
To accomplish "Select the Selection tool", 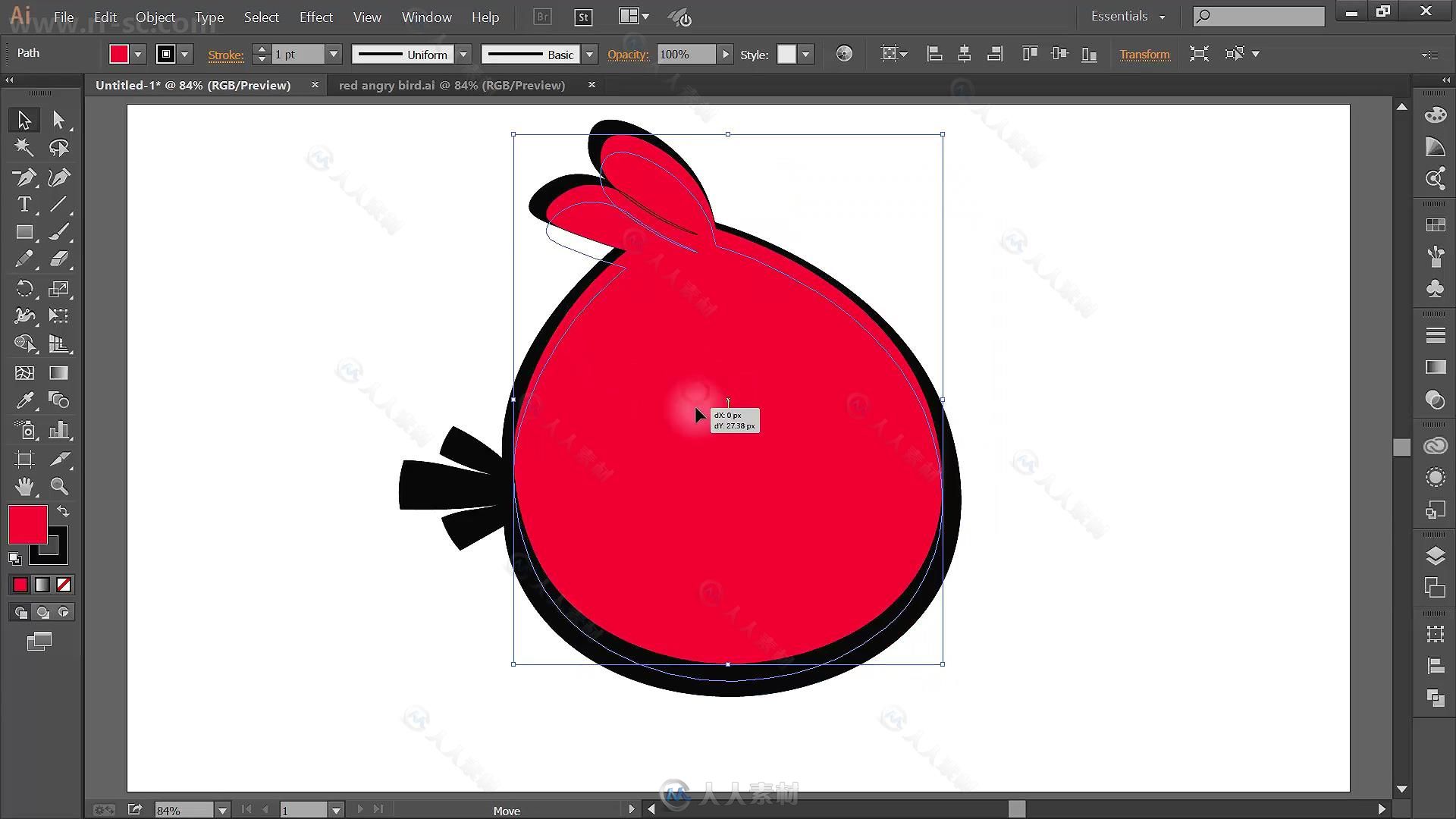I will [24, 120].
